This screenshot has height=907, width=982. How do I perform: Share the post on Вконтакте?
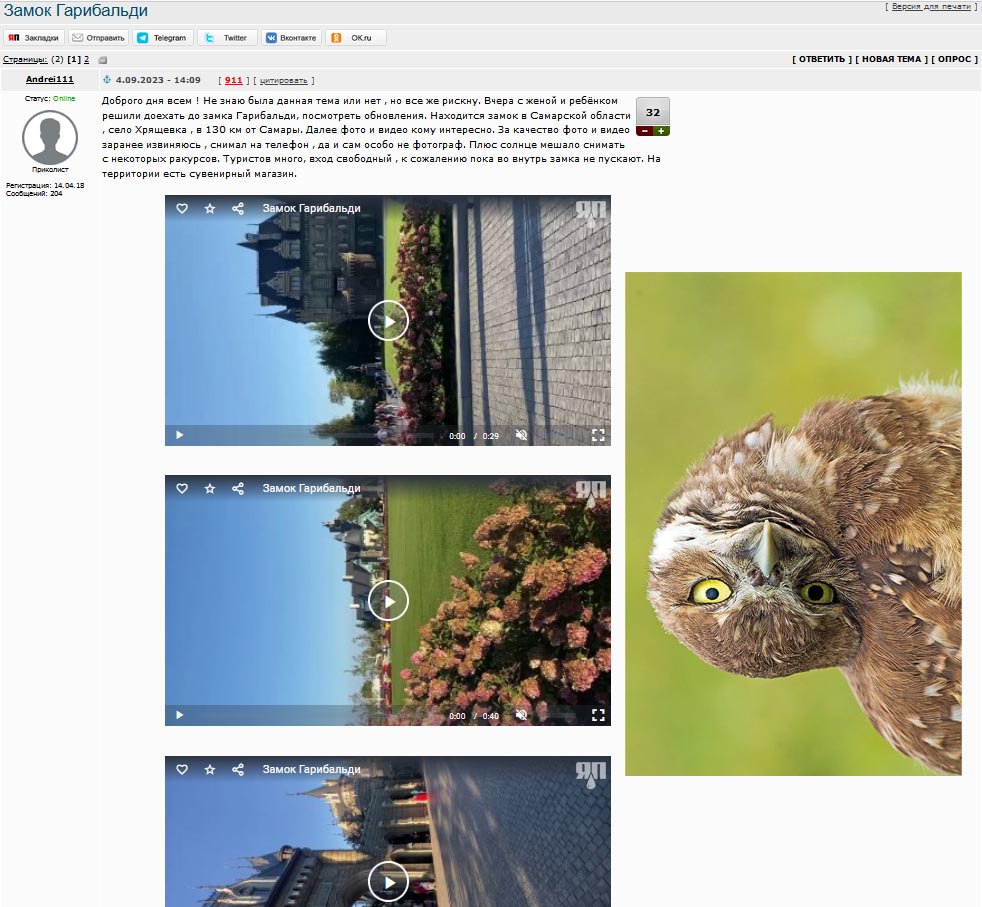click(x=291, y=38)
